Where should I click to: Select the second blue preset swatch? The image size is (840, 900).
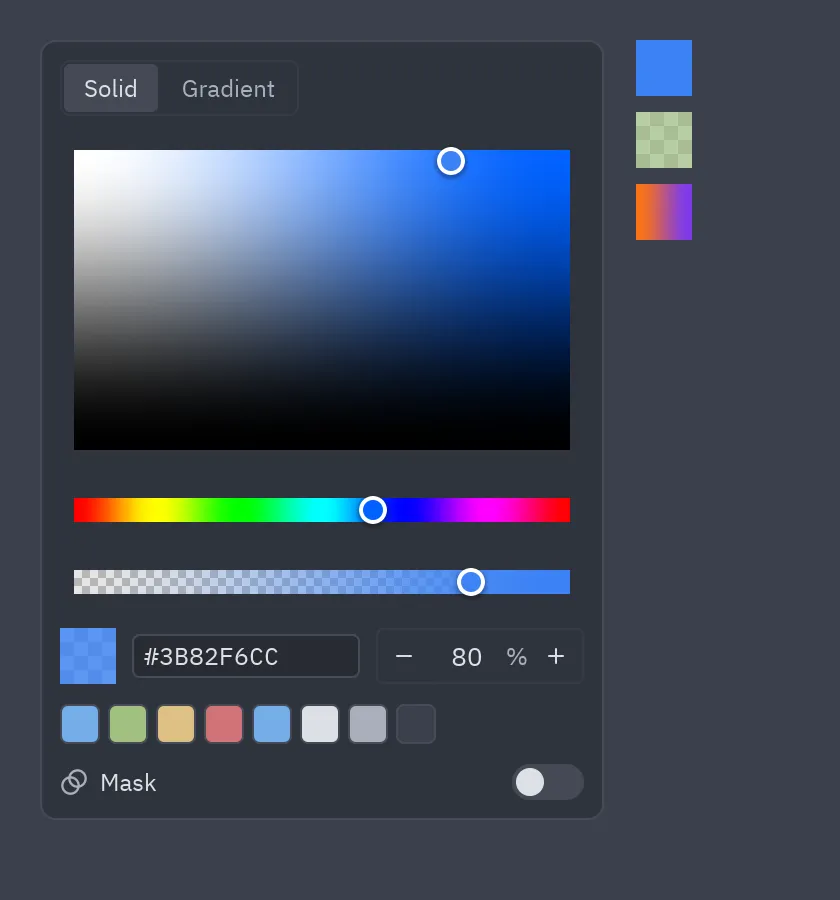click(272, 724)
